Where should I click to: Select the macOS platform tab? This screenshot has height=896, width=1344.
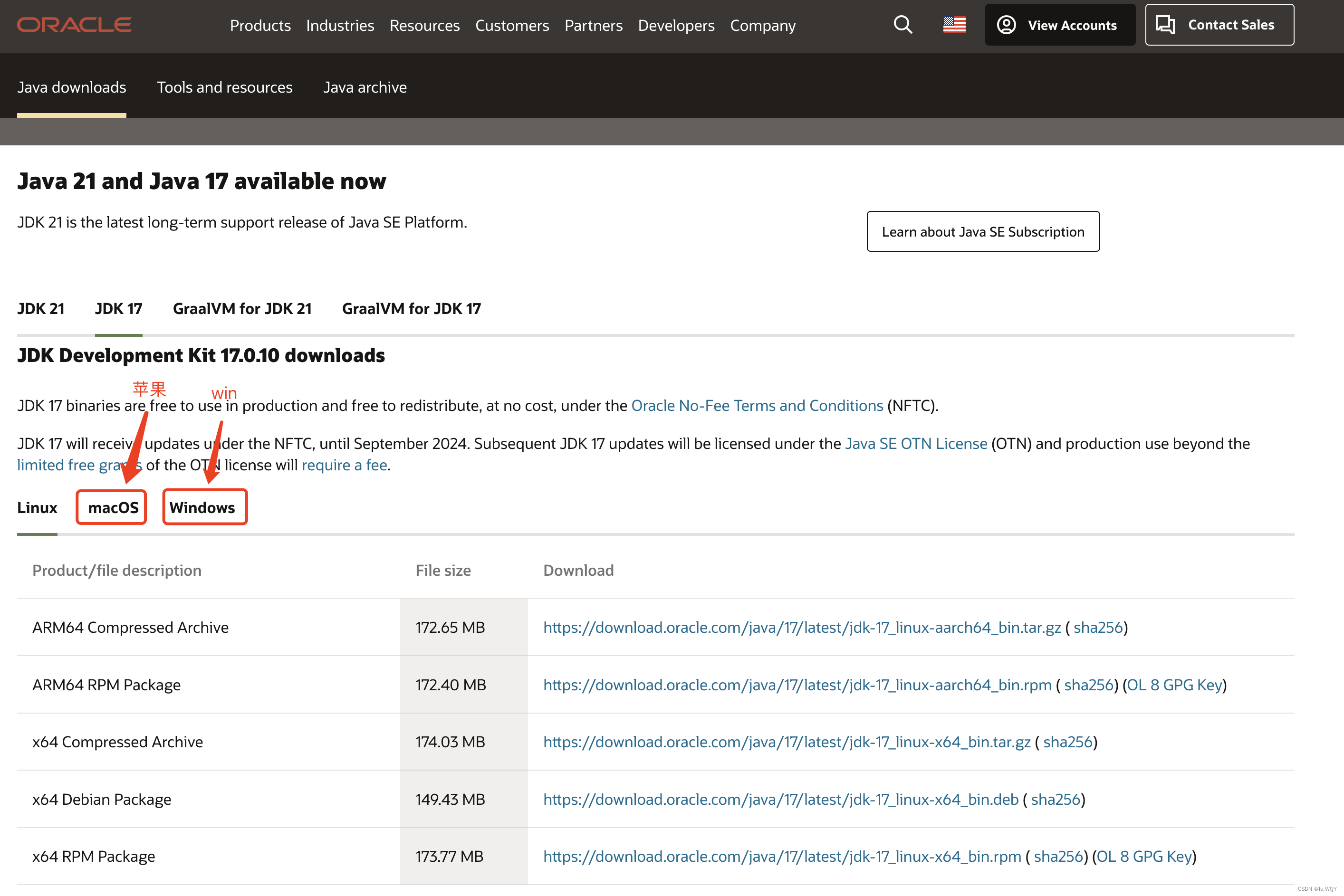113,507
